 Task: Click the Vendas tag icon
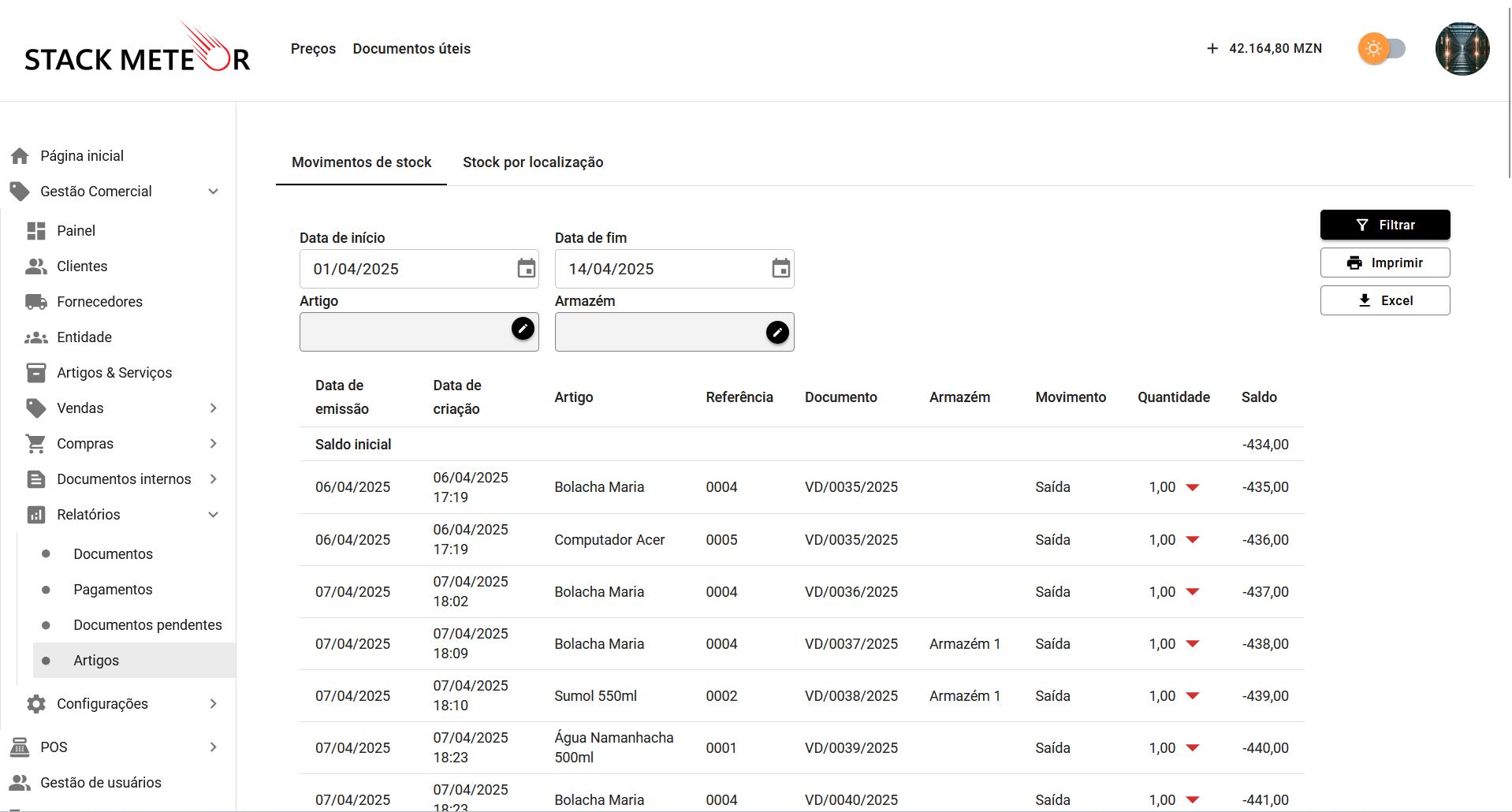[x=36, y=408]
